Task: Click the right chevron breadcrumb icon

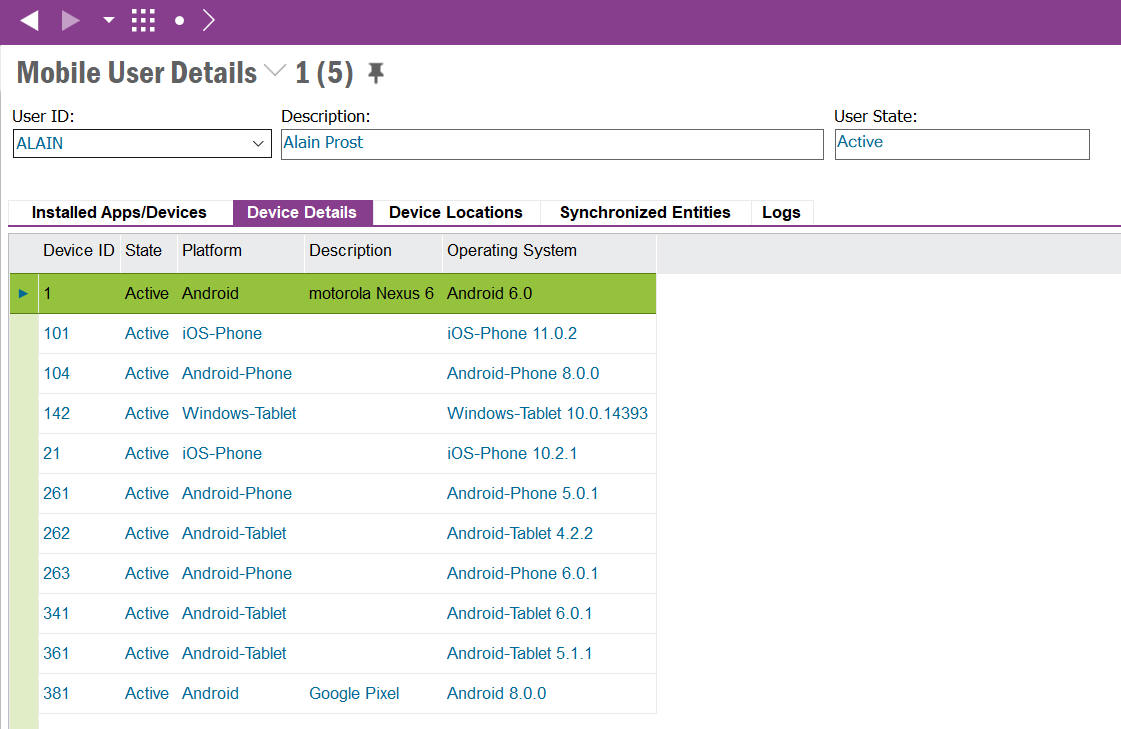Action: click(208, 20)
